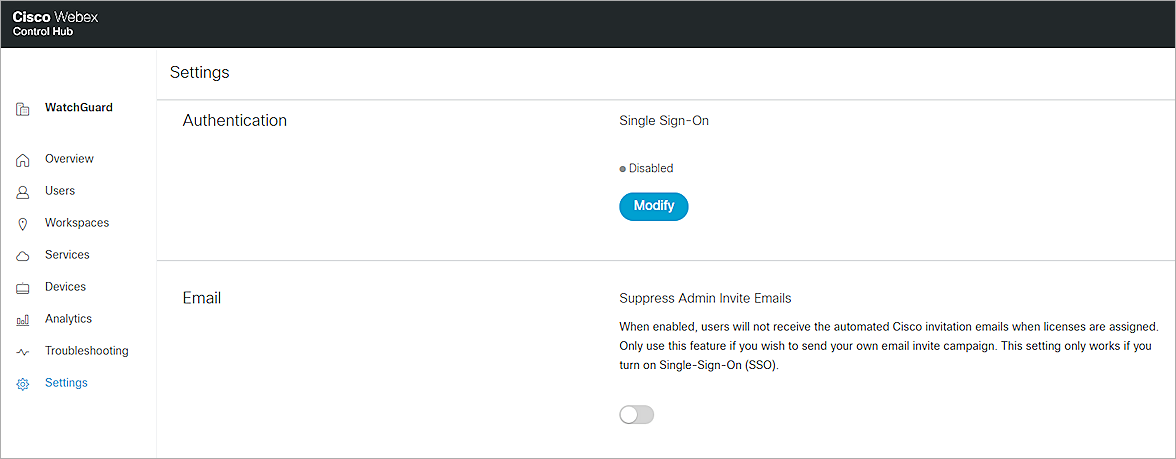The width and height of the screenshot is (1176, 459).
Task: Navigate to Services
Action: [x=67, y=255]
